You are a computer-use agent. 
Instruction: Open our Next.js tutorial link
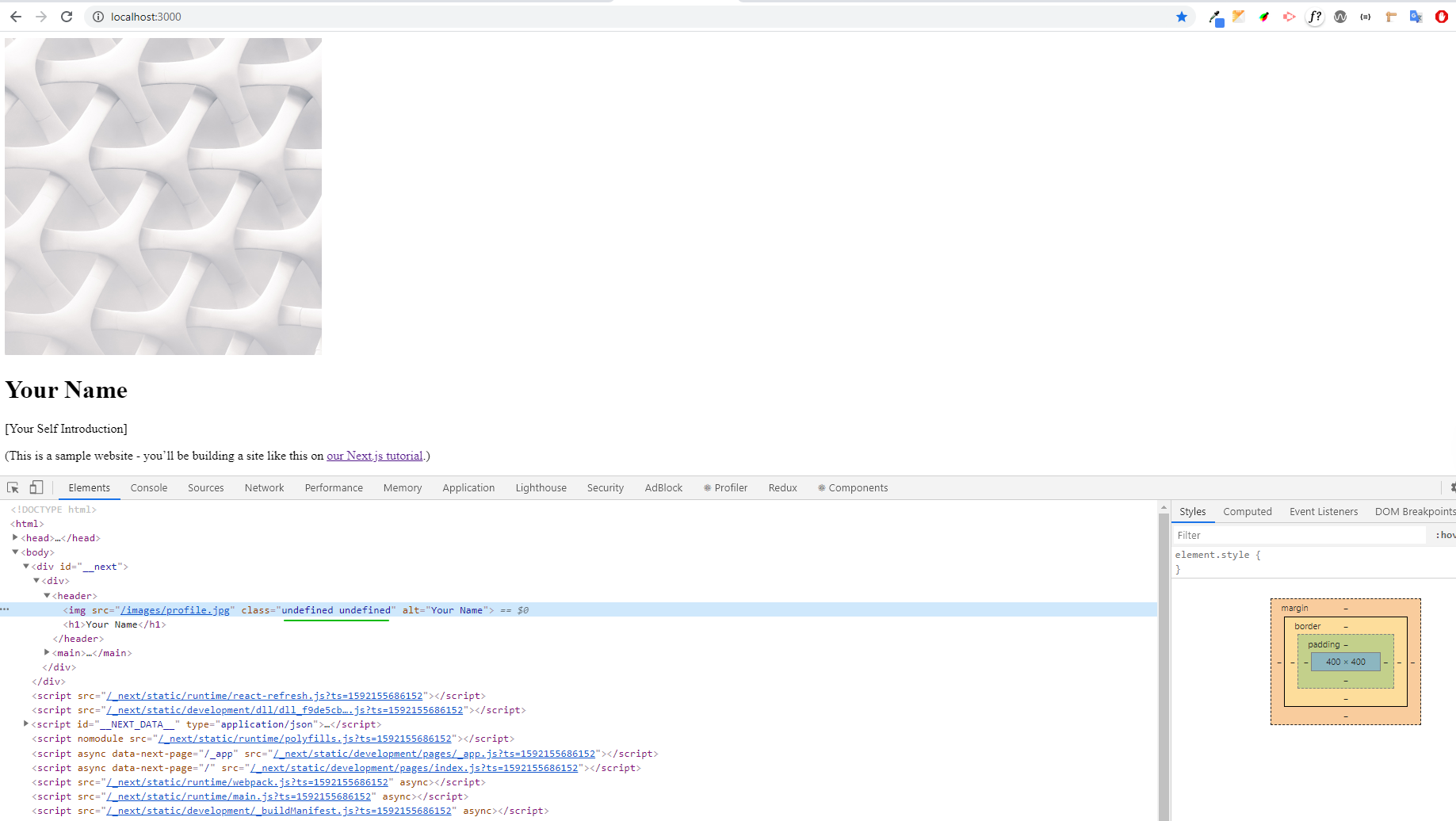tap(374, 456)
